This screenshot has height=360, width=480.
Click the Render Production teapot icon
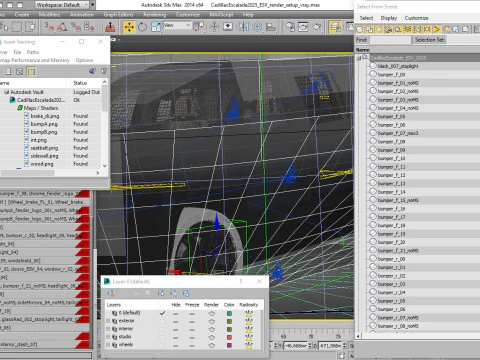pyautogui.click(x=317, y=27)
